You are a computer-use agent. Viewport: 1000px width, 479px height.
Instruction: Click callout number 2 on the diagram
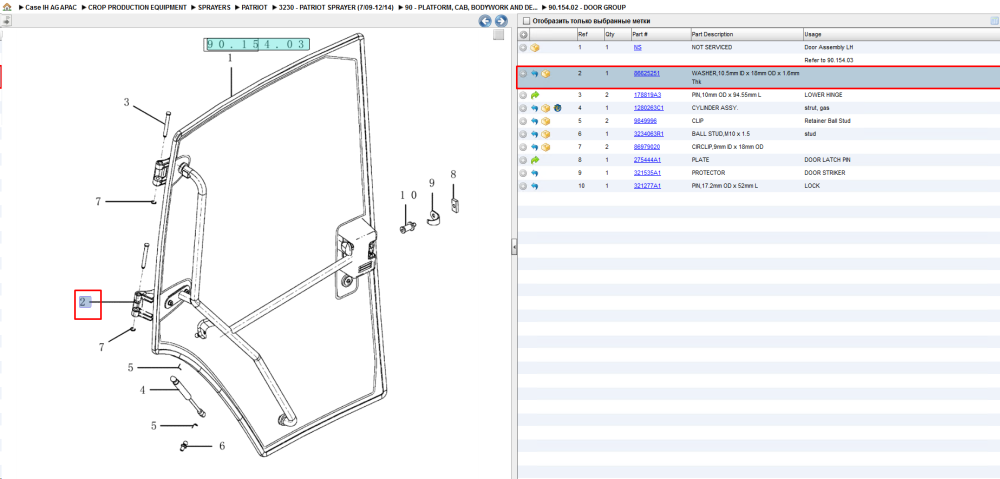click(83, 302)
